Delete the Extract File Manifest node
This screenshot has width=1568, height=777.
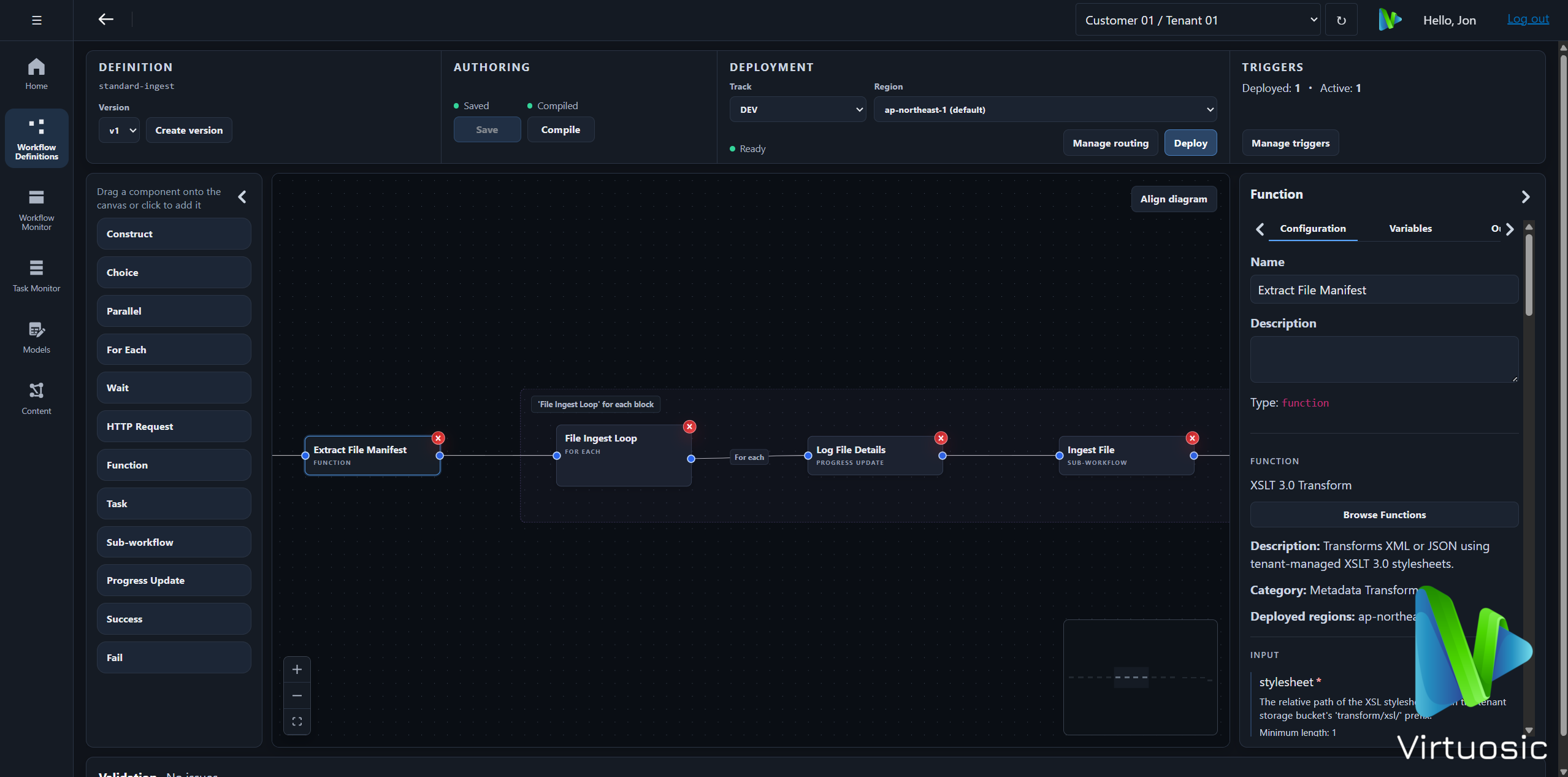(x=438, y=438)
